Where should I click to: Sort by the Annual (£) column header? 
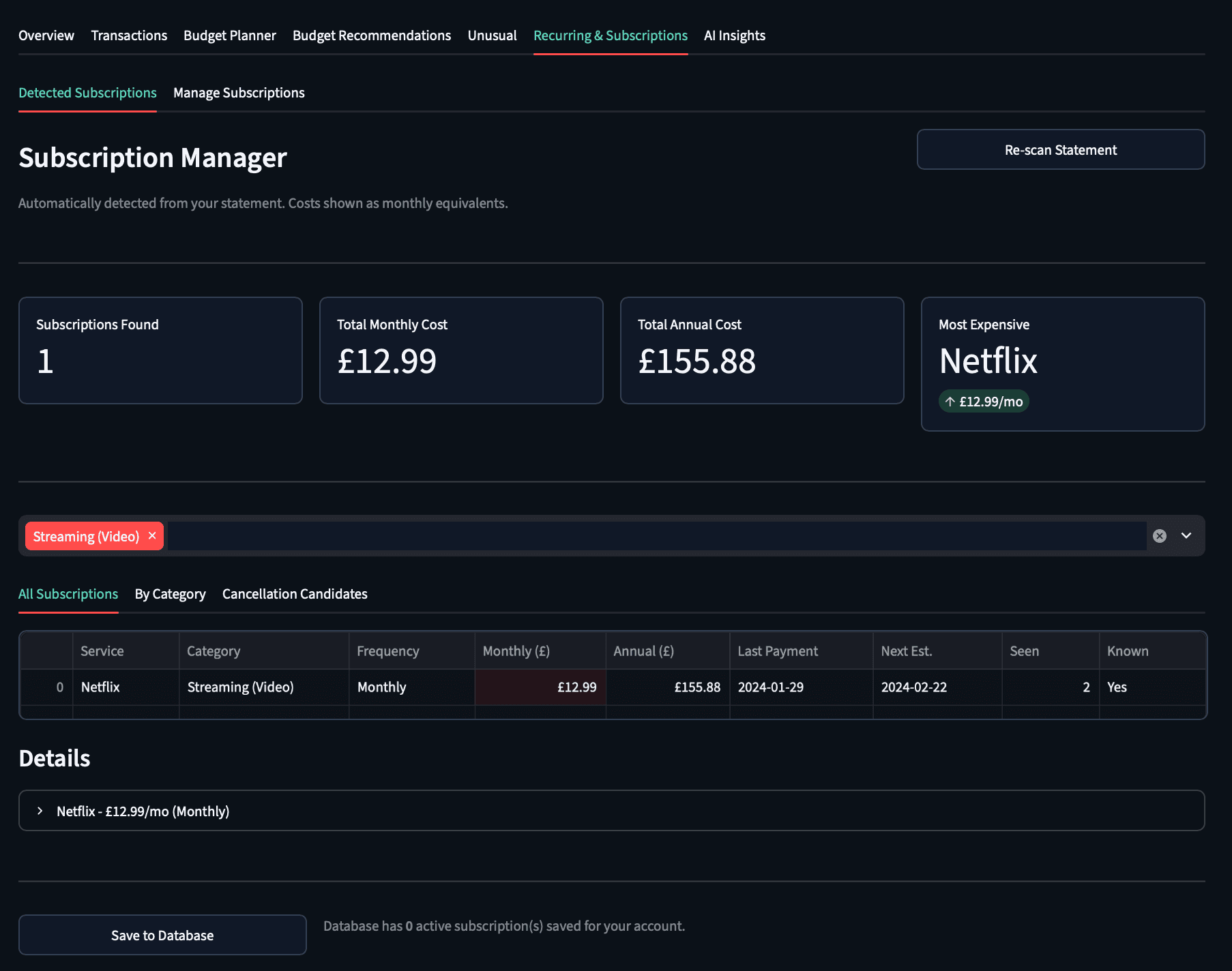tap(668, 651)
